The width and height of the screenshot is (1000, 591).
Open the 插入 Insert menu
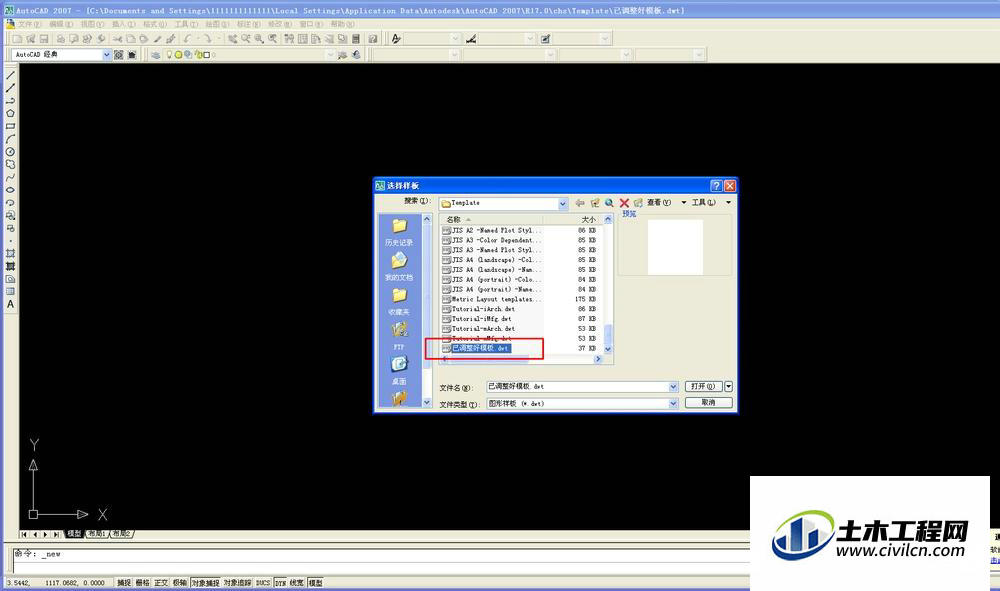pyautogui.click(x=124, y=24)
